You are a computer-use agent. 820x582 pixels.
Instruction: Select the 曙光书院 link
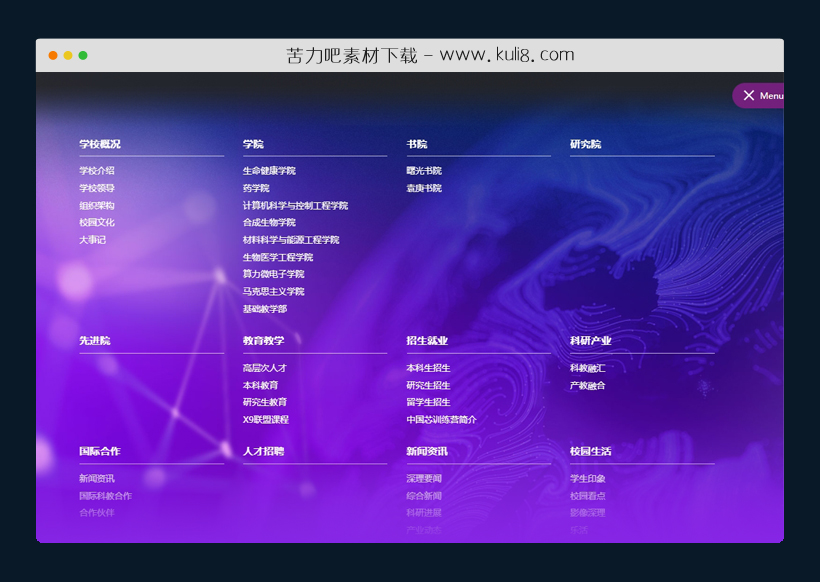[422, 171]
